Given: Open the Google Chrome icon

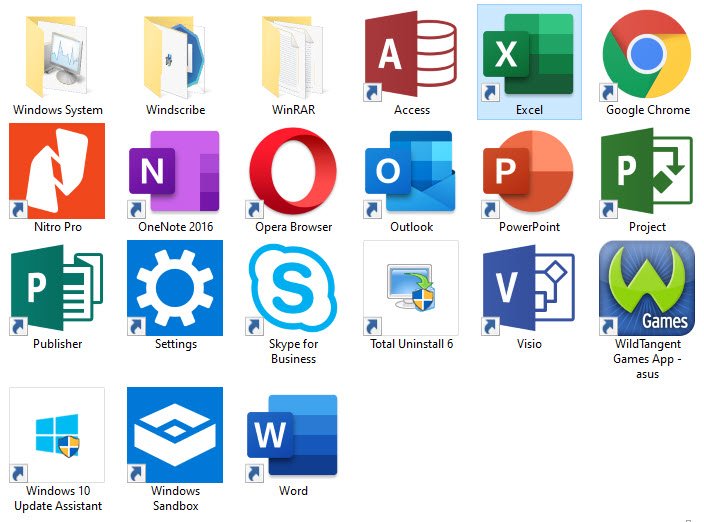Looking at the screenshot, I should 647,55.
